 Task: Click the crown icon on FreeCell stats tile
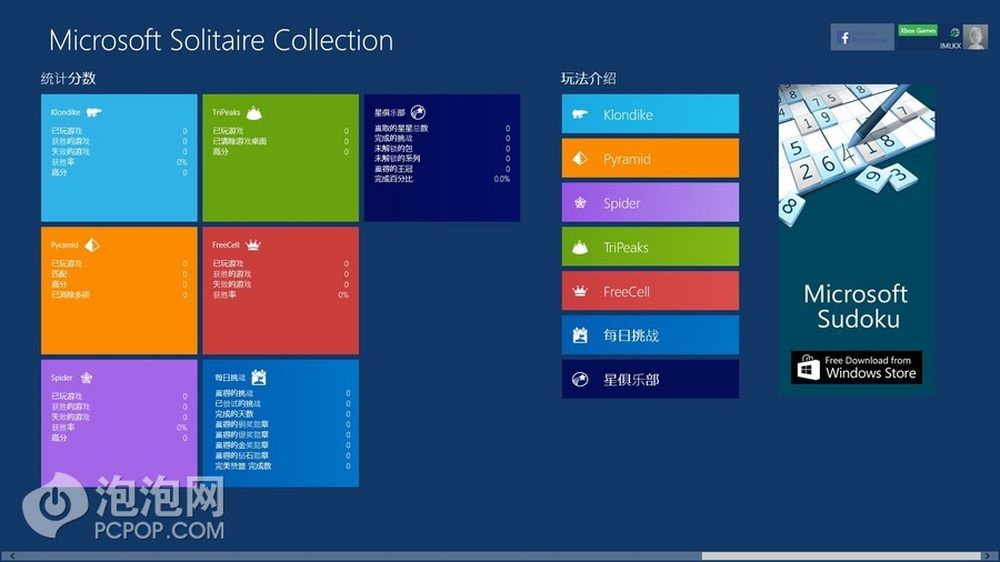coord(253,245)
